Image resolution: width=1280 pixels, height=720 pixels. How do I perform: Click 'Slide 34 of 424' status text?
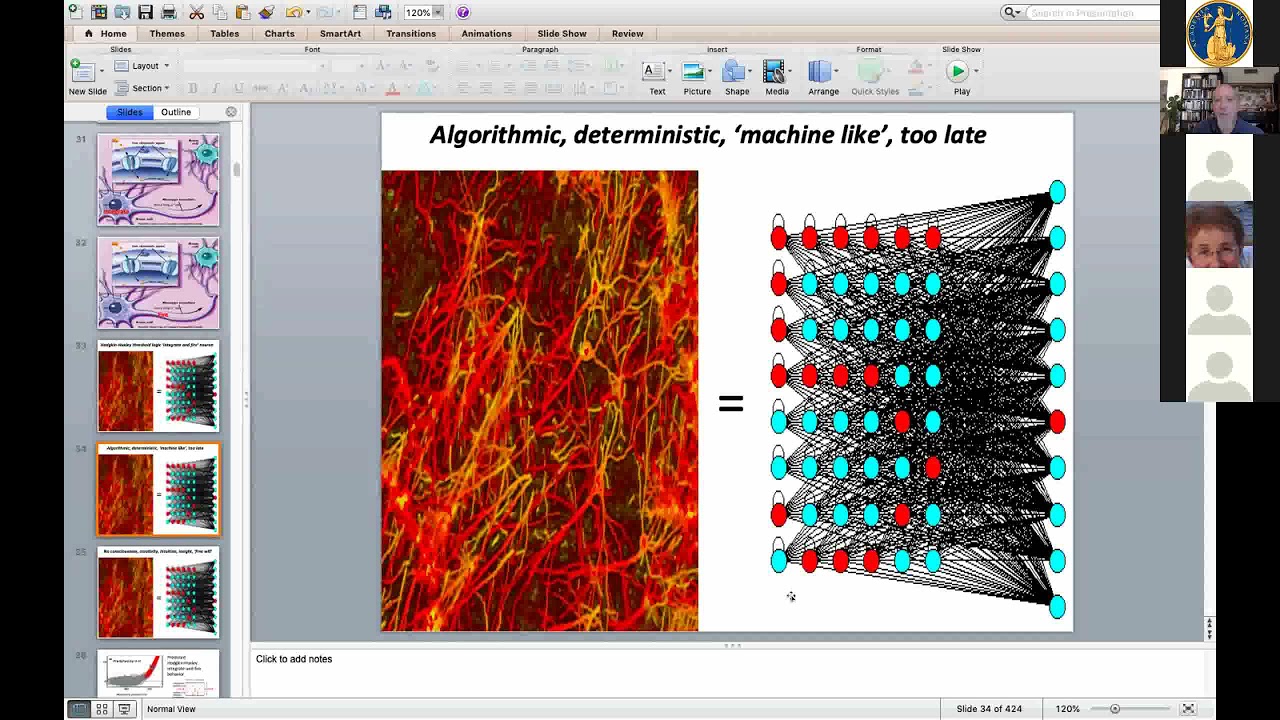point(989,709)
